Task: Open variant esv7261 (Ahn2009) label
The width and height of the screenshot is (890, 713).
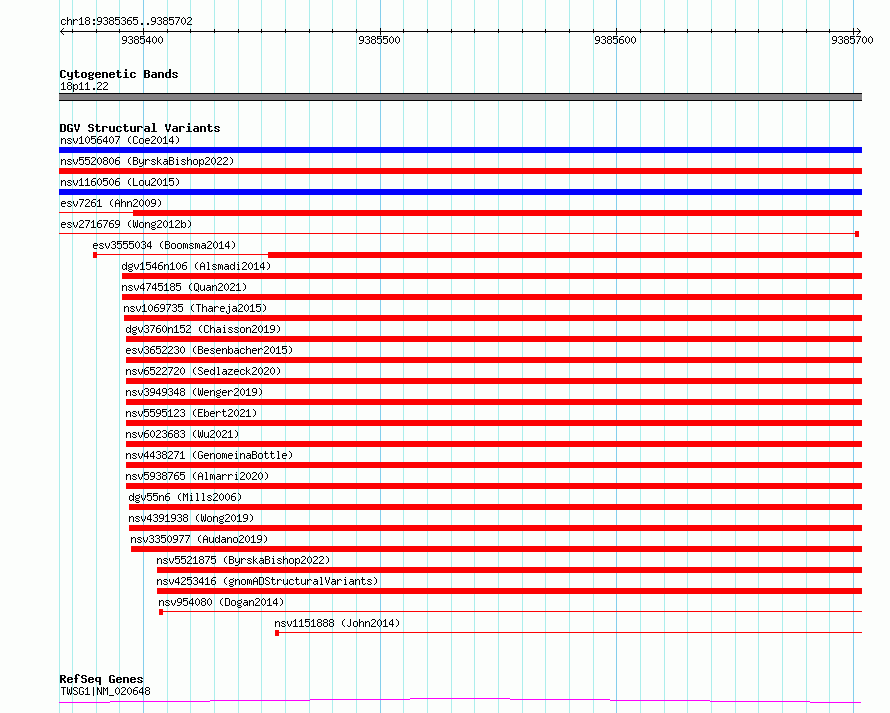Action: 111,203
